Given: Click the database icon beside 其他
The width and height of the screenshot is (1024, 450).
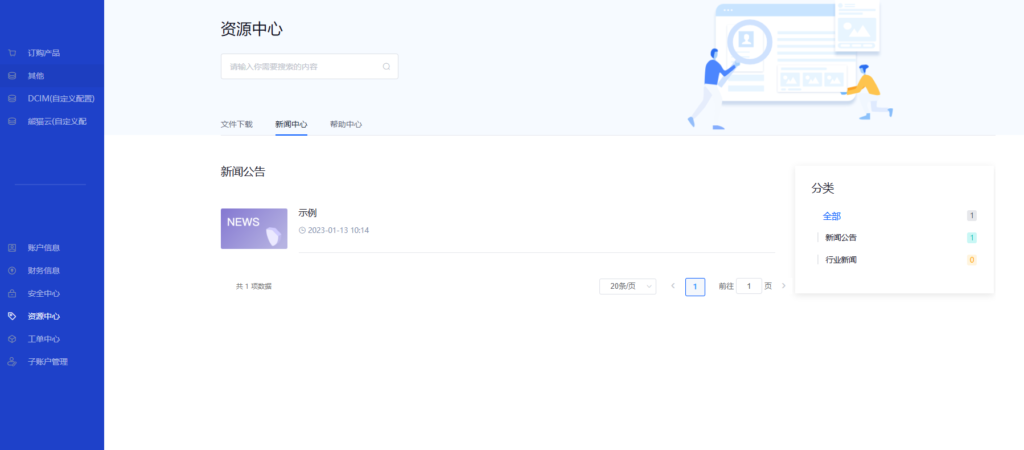Looking at the screenshot, I should [12, 76].
